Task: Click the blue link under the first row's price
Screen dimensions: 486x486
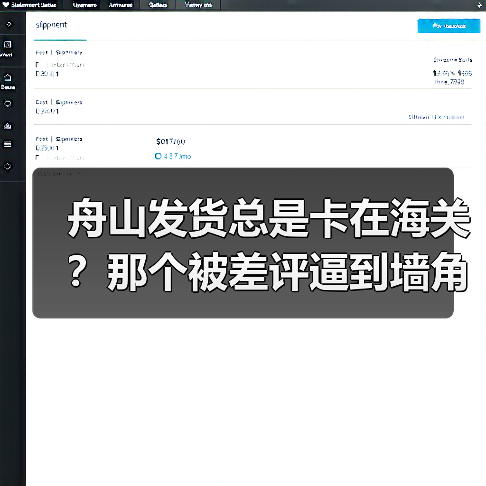Action: point(449,82)
